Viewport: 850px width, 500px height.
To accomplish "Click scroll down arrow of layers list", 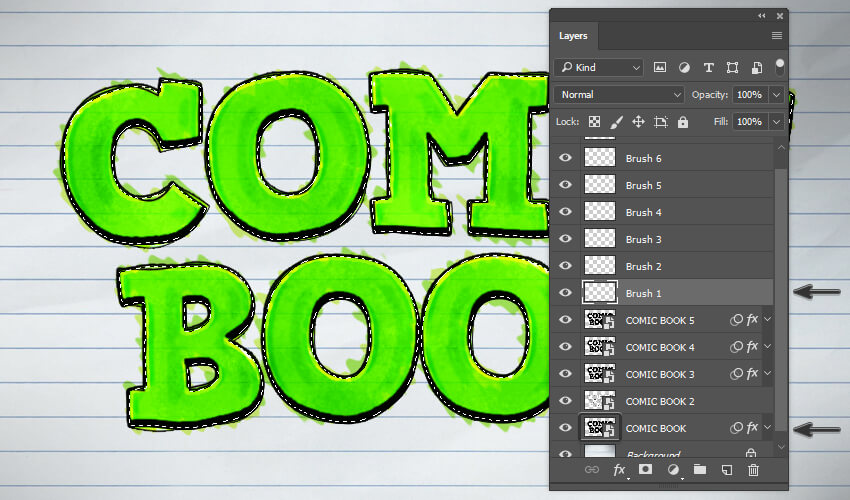I will [781, 447].
